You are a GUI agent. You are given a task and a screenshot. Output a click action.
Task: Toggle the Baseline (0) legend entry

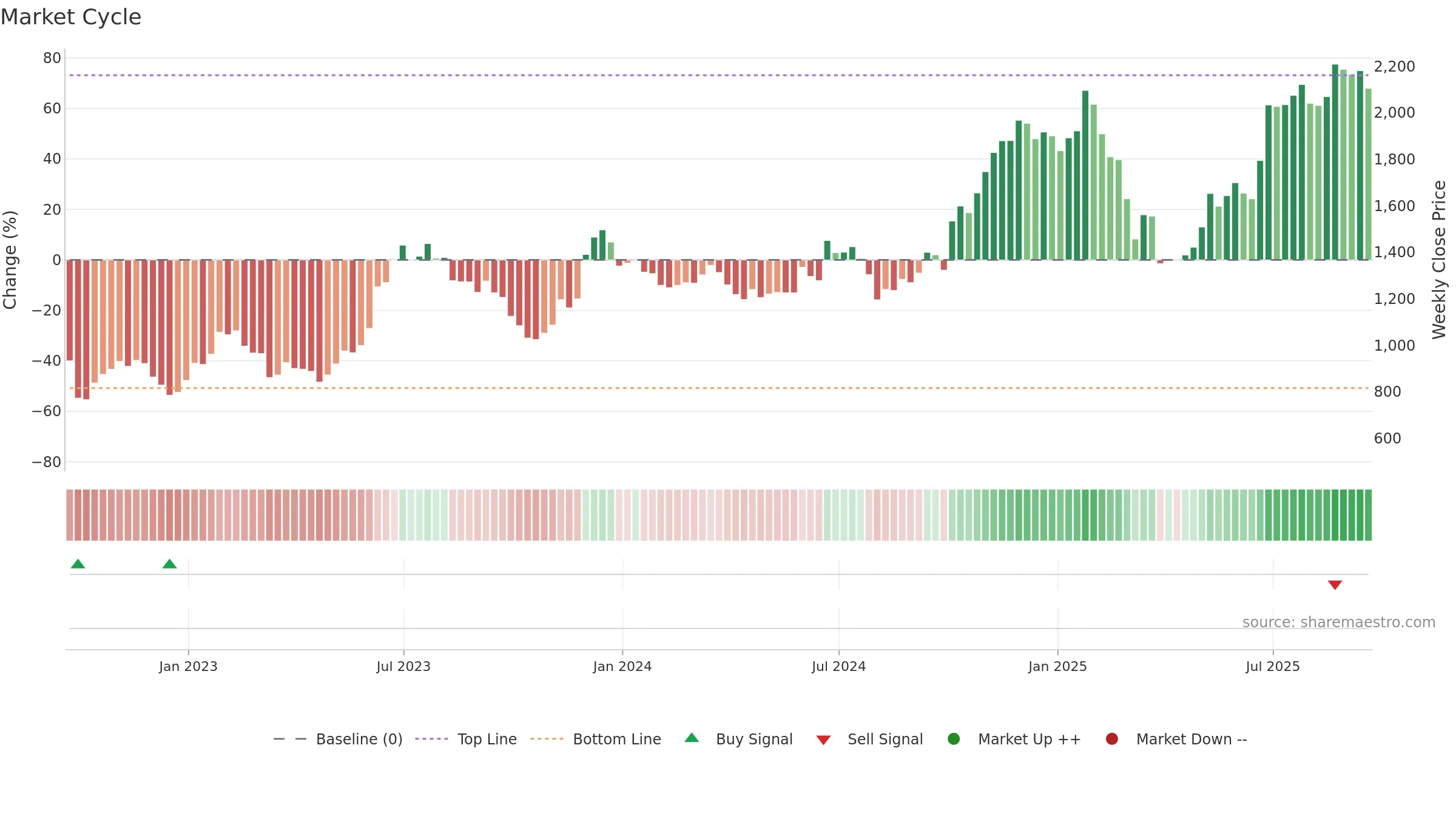[x=338, y=739]
